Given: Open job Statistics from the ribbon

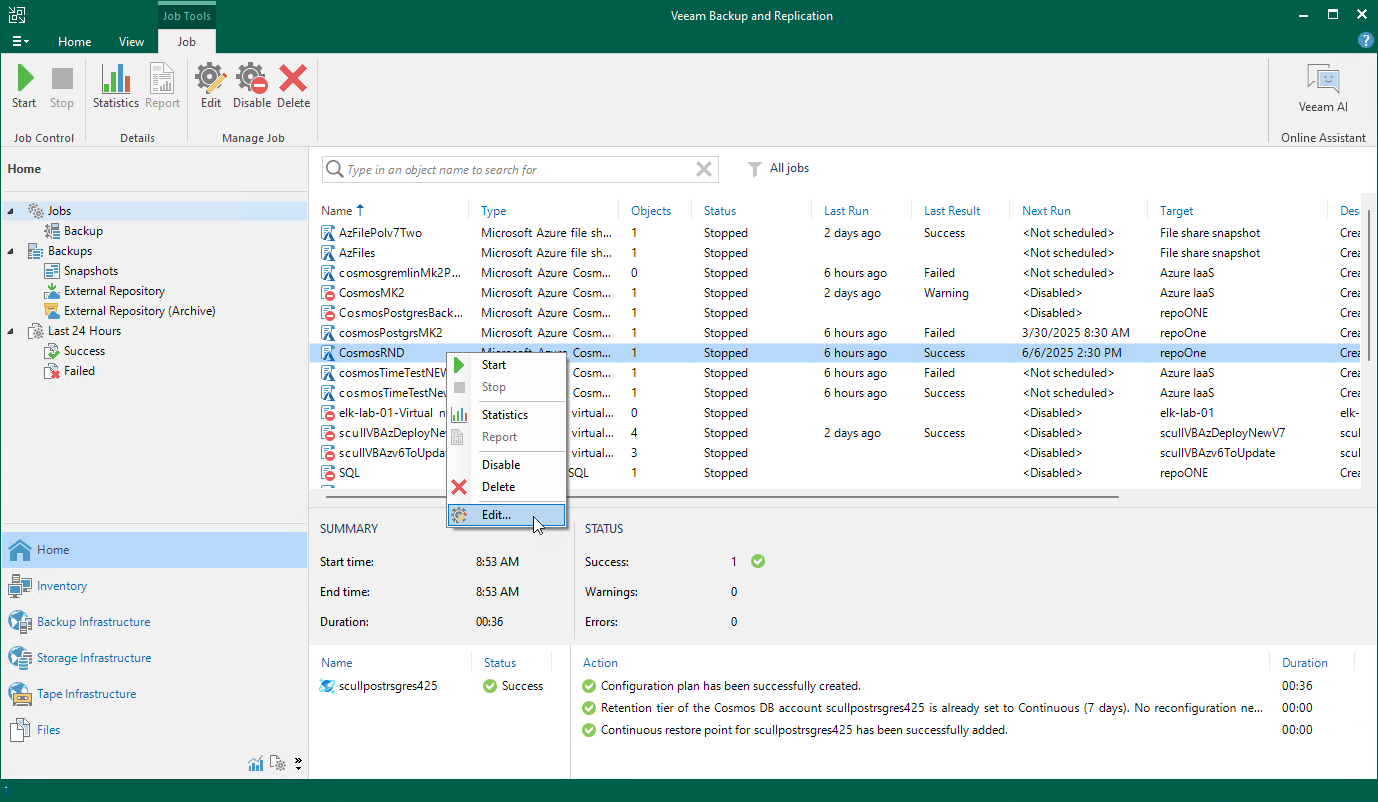Looking at the screenshot, I should click(x=116, y=86).
